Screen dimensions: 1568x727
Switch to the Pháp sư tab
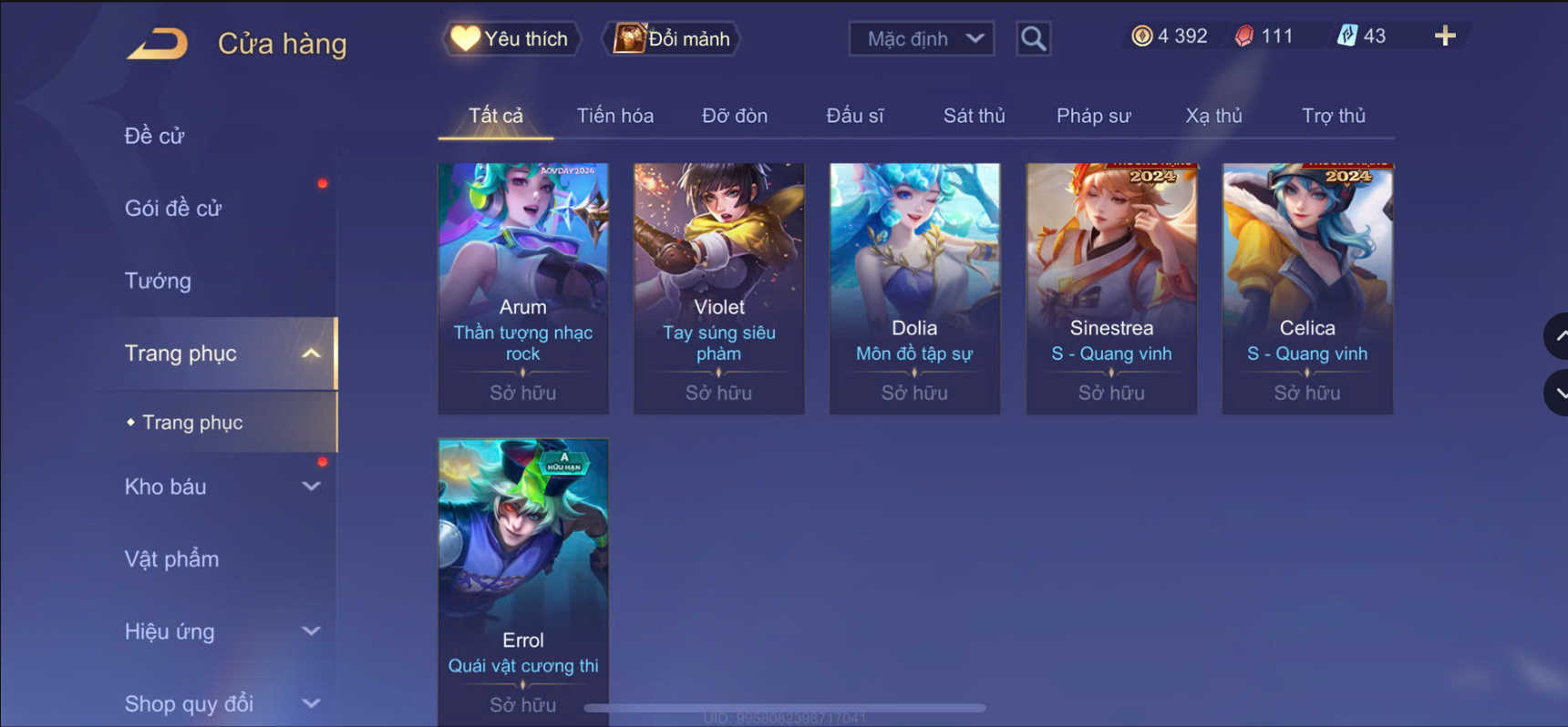pos(1093,116)
